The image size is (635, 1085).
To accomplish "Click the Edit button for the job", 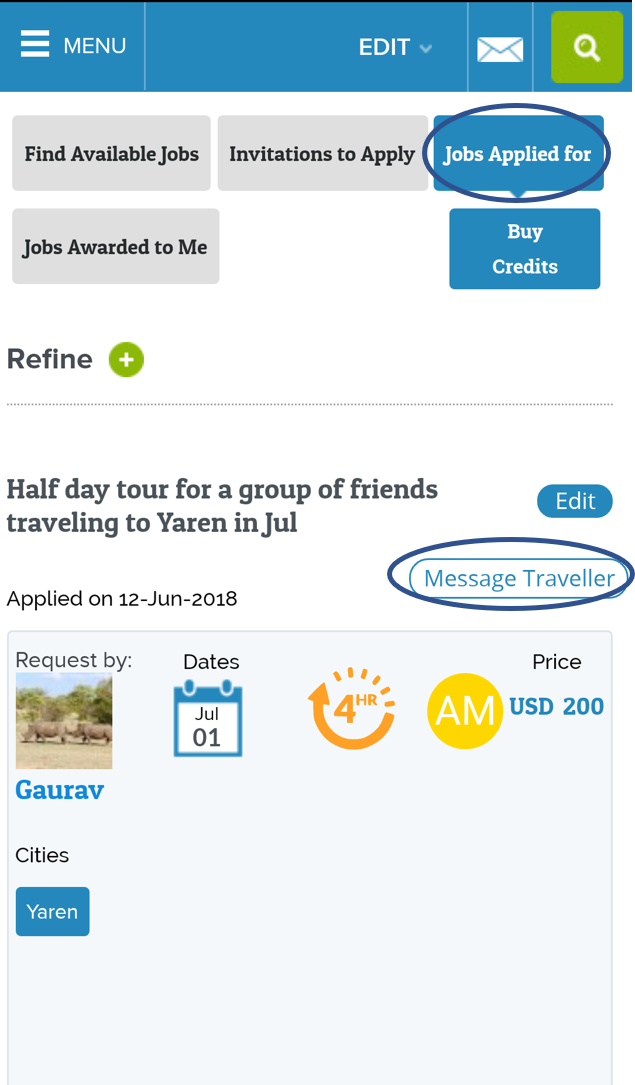I will point(575,501).
